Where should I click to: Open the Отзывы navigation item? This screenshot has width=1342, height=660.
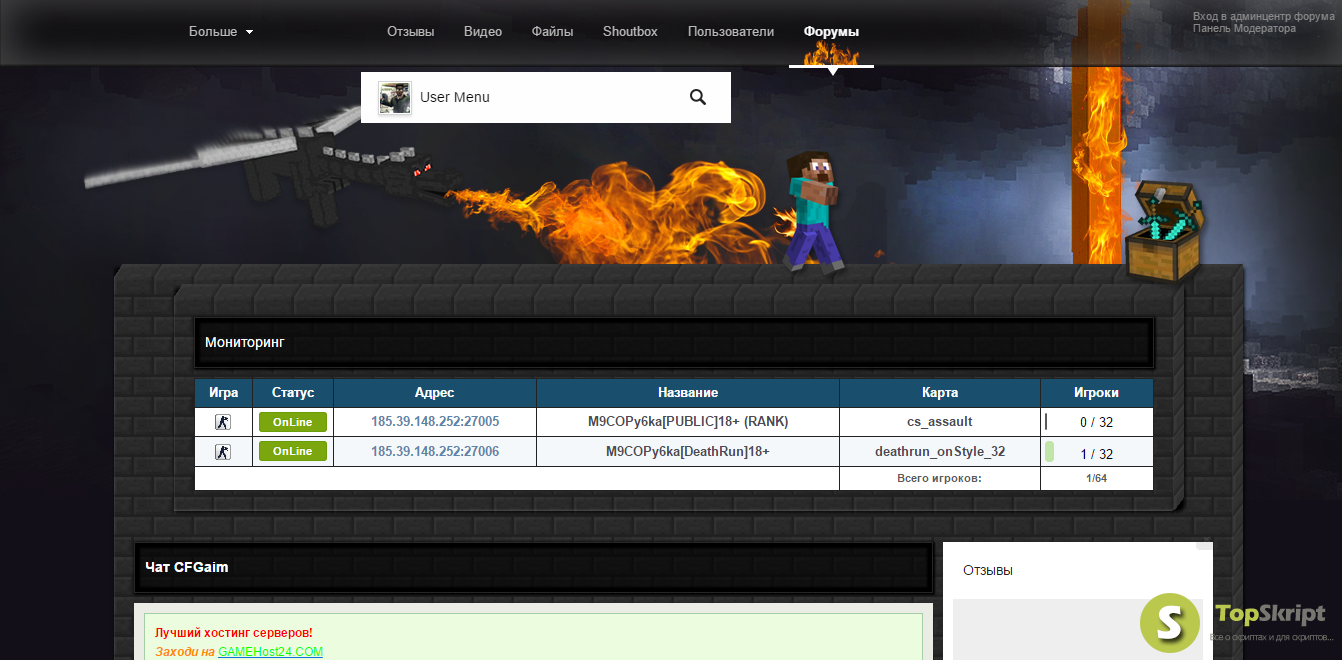tap(411, 31)
